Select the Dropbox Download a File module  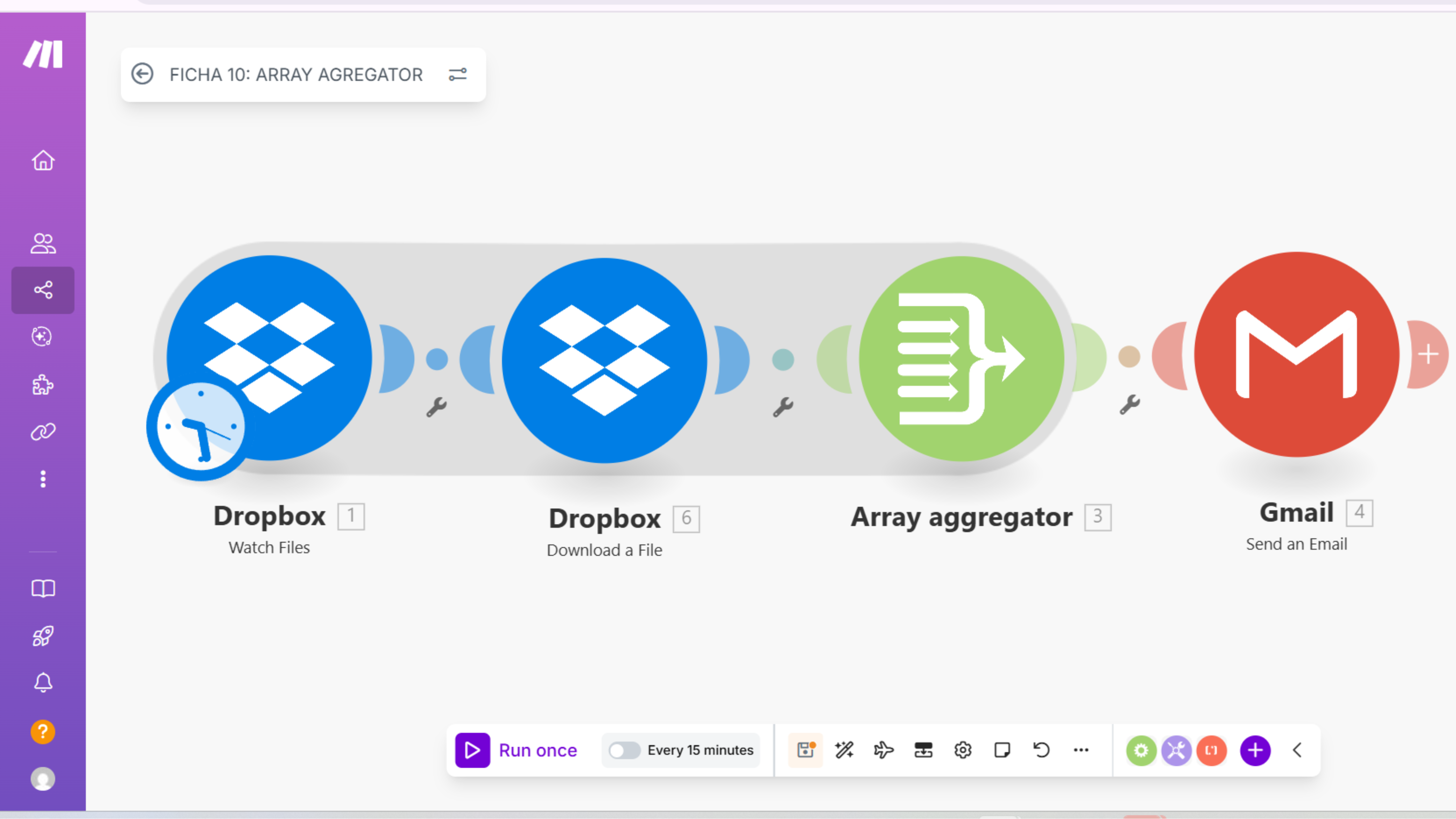point(604,360)
